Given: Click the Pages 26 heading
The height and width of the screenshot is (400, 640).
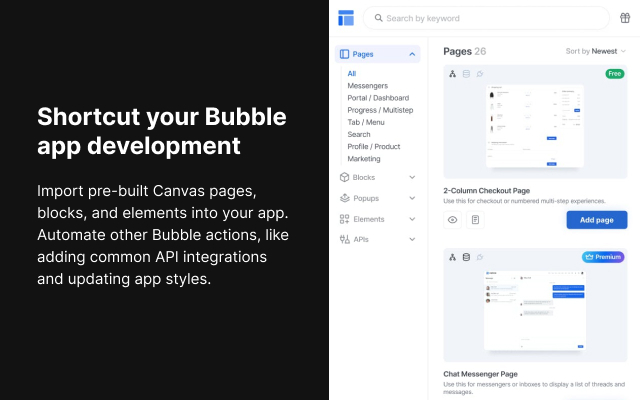Looking at the screenshot, I should pos(464,51).
